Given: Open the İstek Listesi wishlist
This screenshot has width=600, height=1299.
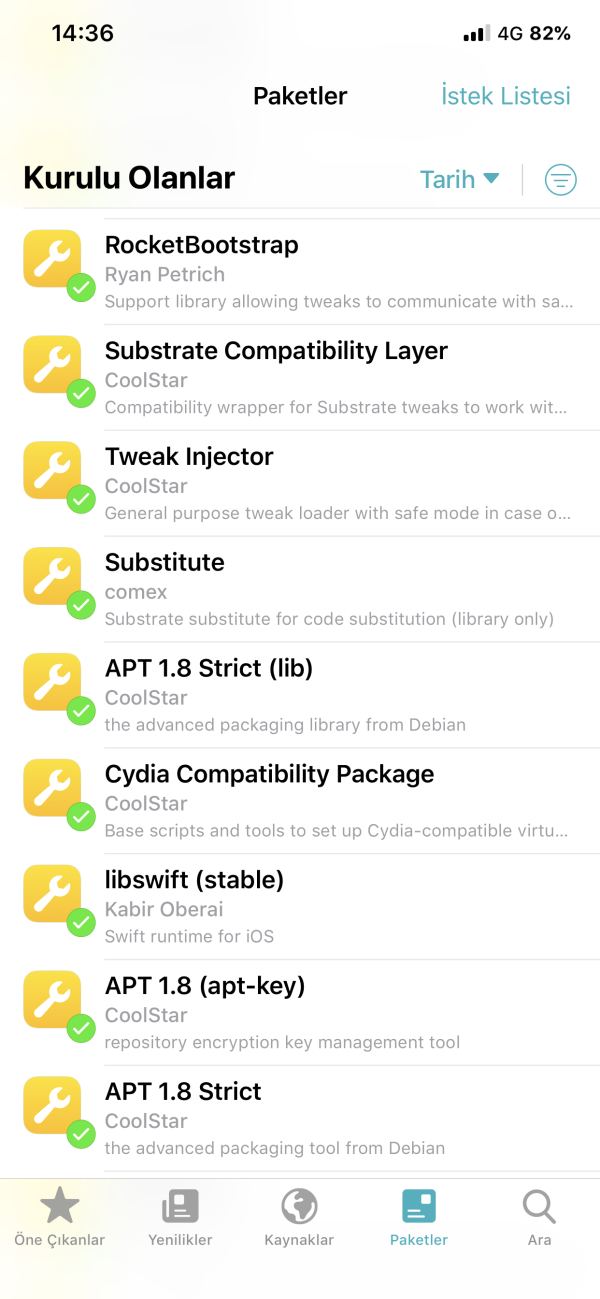Looking at the screenshot, I should pos(506,96).
